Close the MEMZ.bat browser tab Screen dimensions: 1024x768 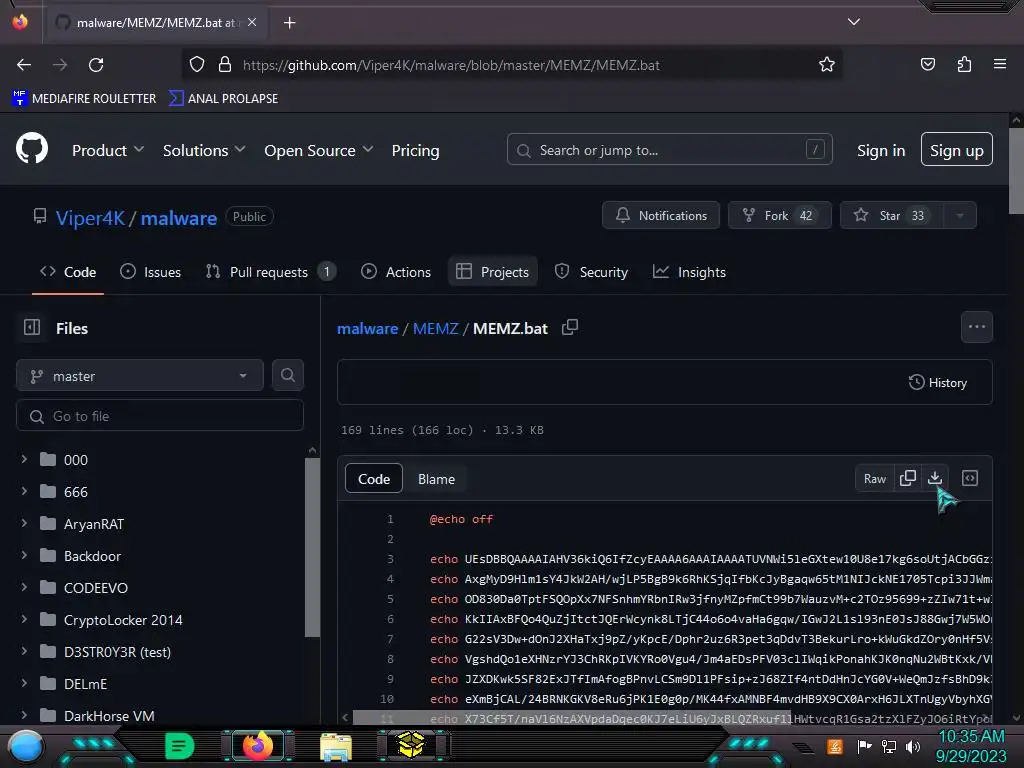pyautogui.click(x=252, y=22)
